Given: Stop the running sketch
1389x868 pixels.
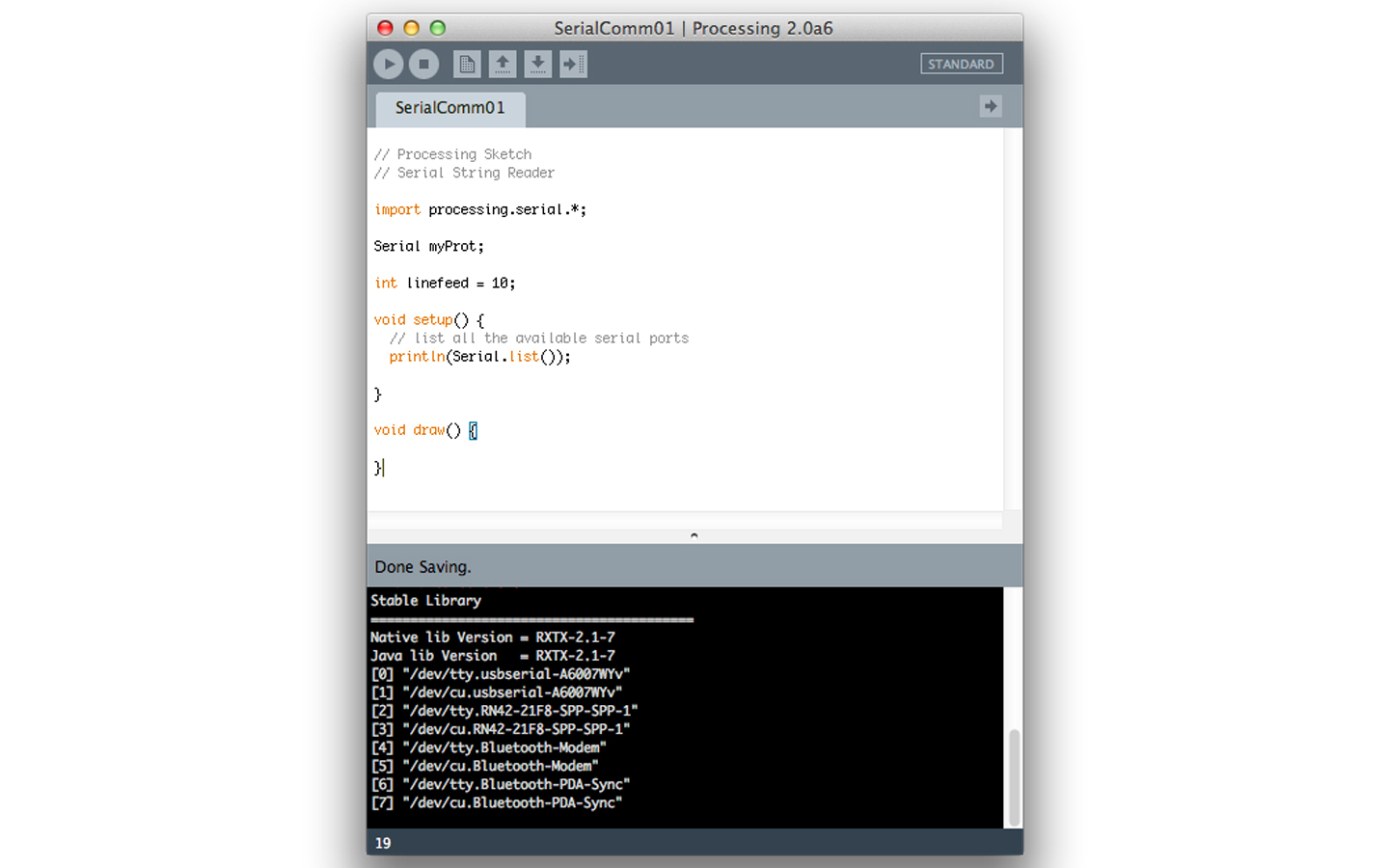Looking at the screenshot, I should pos(423,65).
